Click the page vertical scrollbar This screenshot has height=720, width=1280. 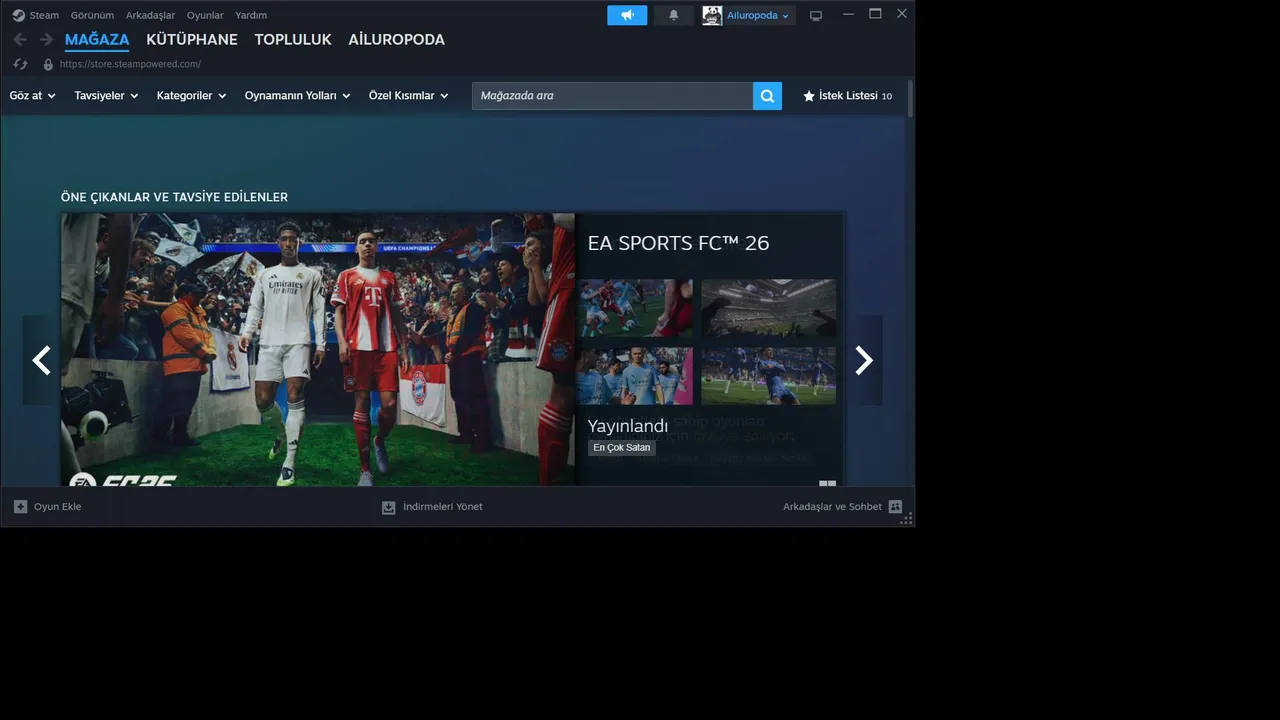pyautogui.click(x=910, y=100)
